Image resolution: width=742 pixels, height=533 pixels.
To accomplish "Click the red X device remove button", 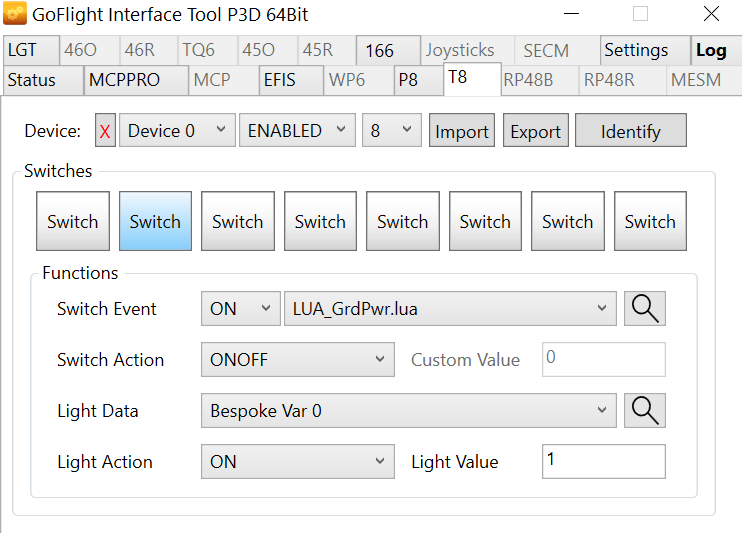I will tap(105, 131).
